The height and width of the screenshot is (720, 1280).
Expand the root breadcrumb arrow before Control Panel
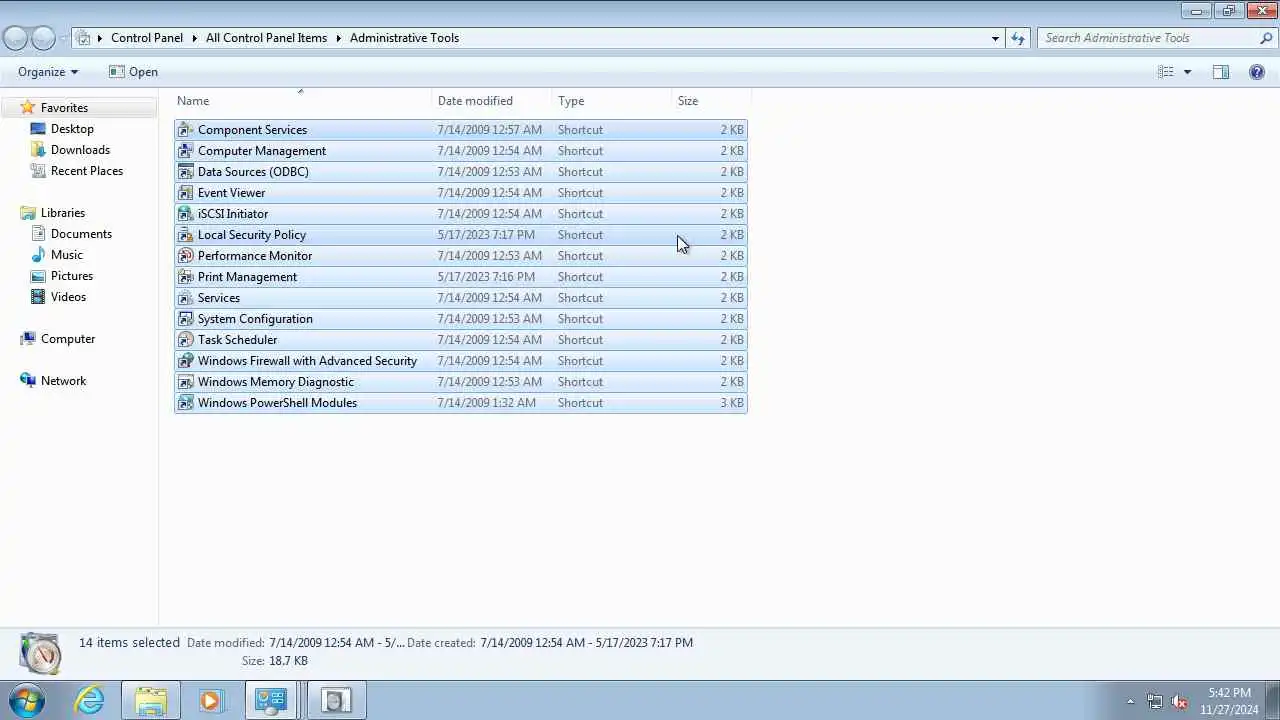point(100,38)
